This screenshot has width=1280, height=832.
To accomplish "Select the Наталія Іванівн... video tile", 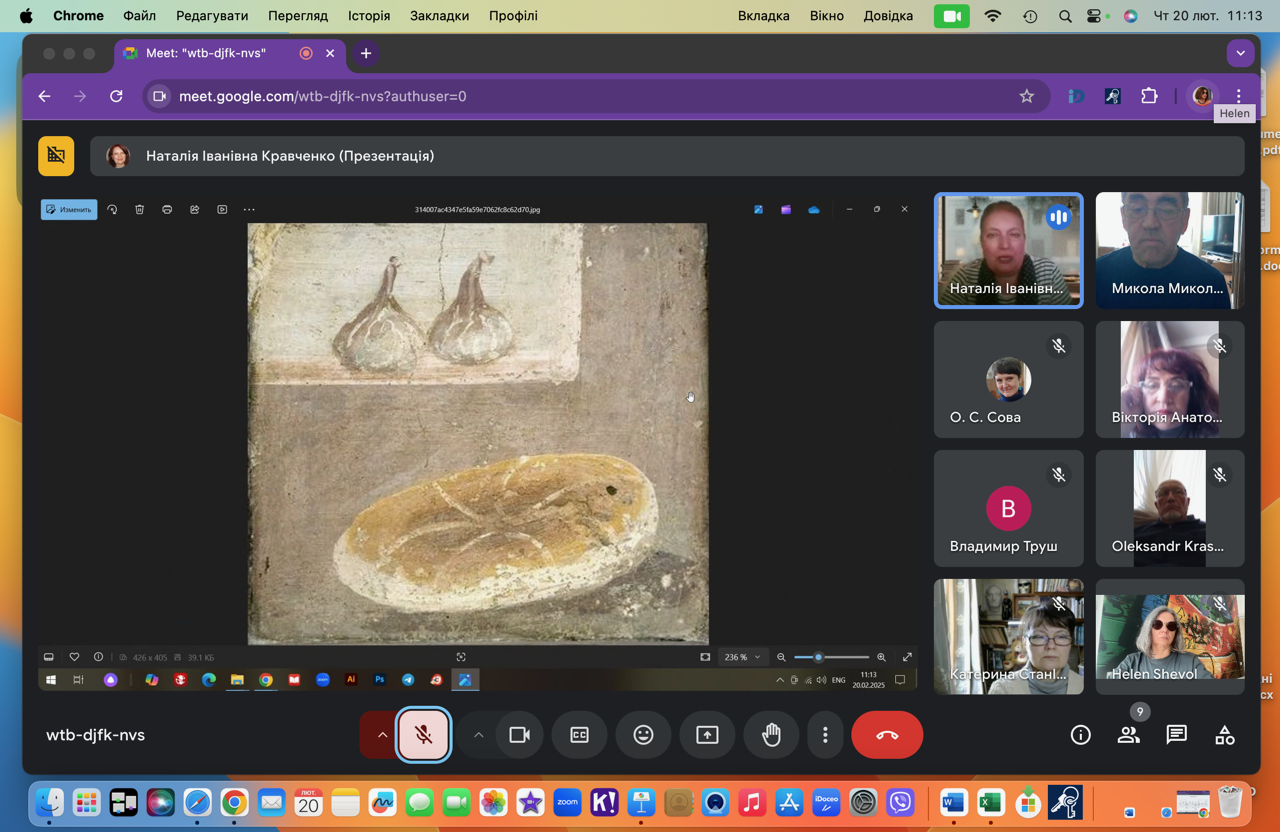I will tap(1008, 250).
